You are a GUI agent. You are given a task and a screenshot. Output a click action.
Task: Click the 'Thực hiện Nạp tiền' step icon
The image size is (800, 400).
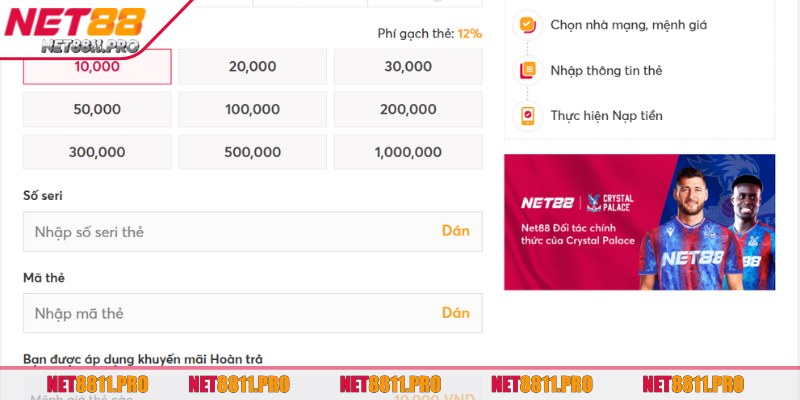(x=527, y=115)
